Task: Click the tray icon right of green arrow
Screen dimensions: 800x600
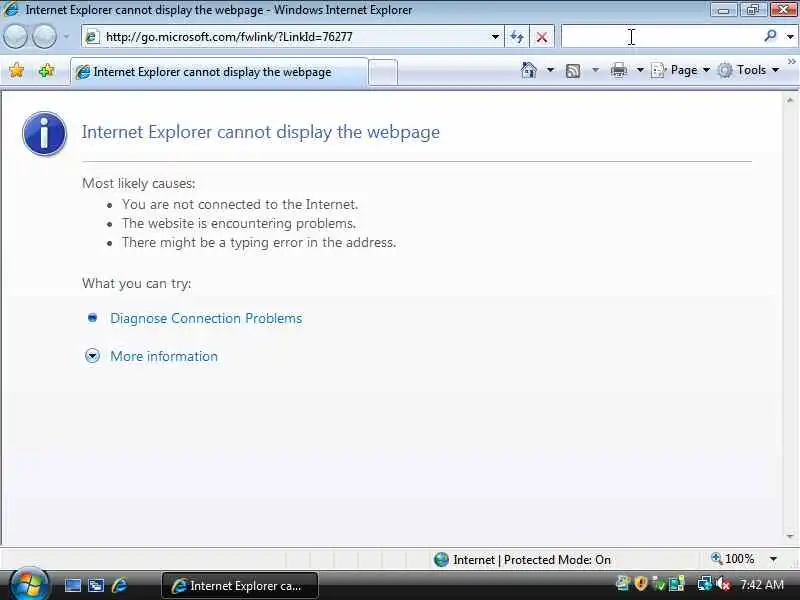Action: (677, 584)
